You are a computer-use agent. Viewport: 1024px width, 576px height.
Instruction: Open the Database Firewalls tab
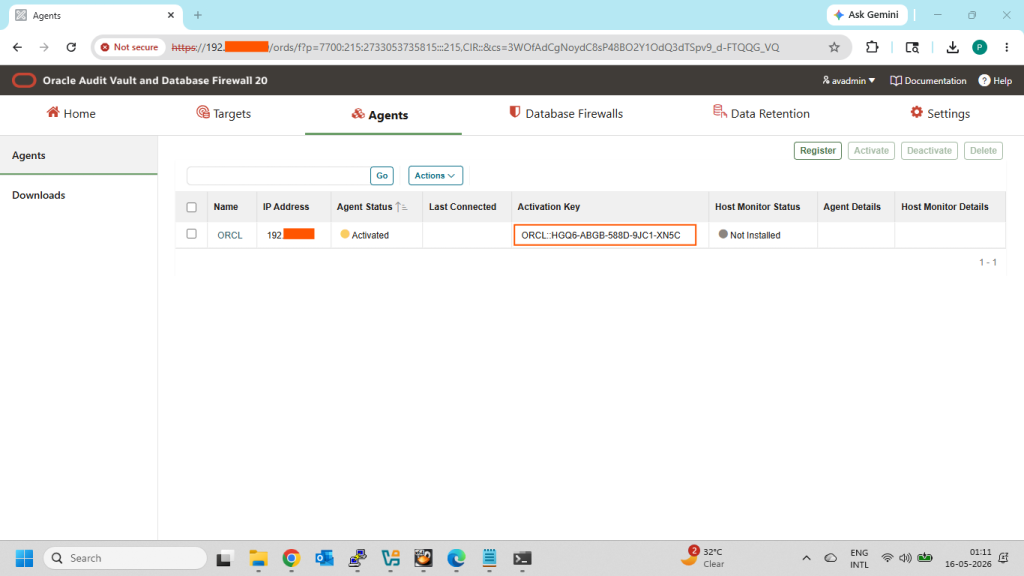point(566,114)
